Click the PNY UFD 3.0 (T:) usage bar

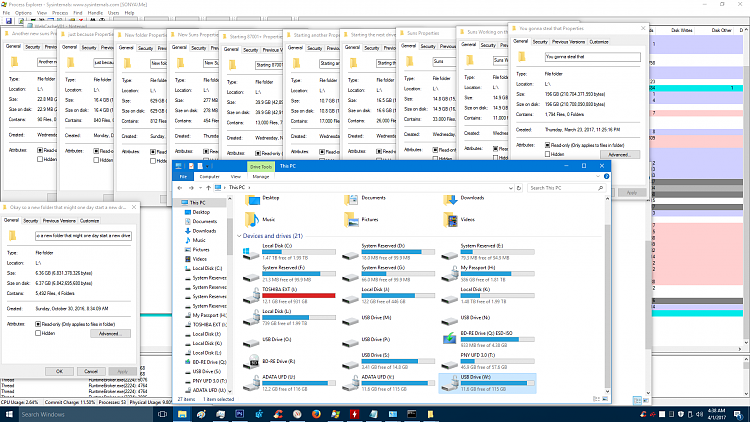pyautogui.click(x=497, y=361)
